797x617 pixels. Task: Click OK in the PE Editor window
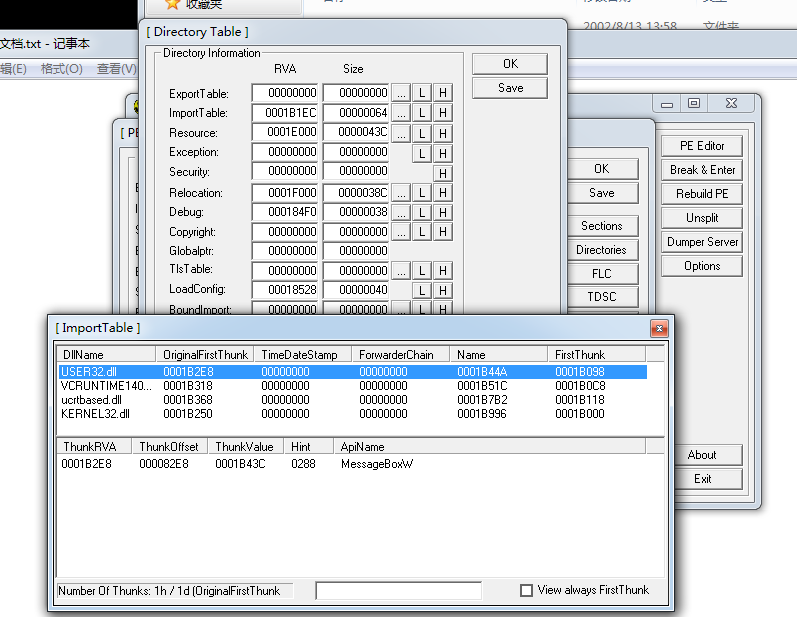click(601, 169)
